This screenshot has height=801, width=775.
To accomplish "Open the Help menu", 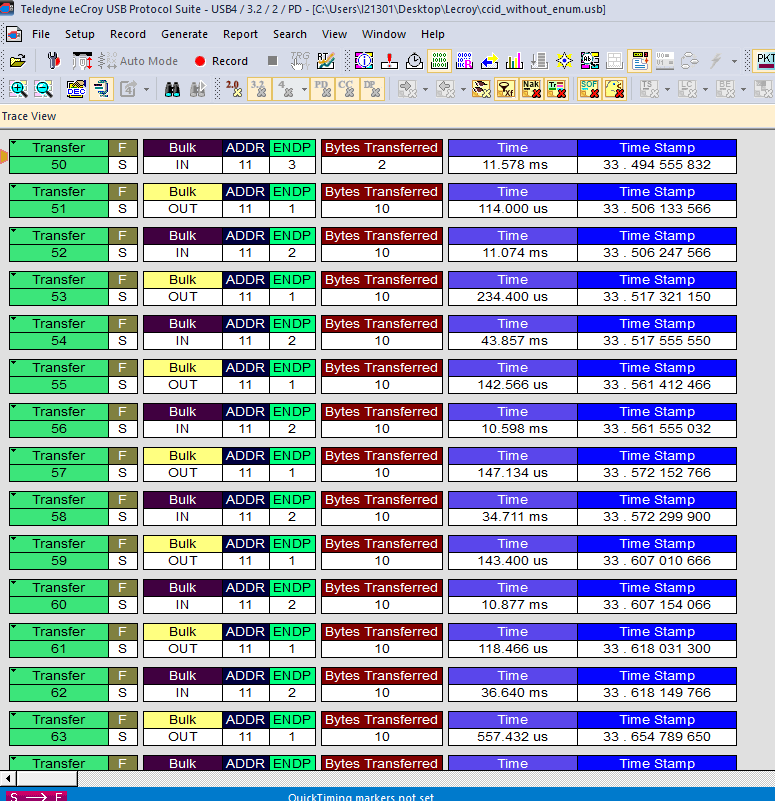I will (x=433, y=34).
